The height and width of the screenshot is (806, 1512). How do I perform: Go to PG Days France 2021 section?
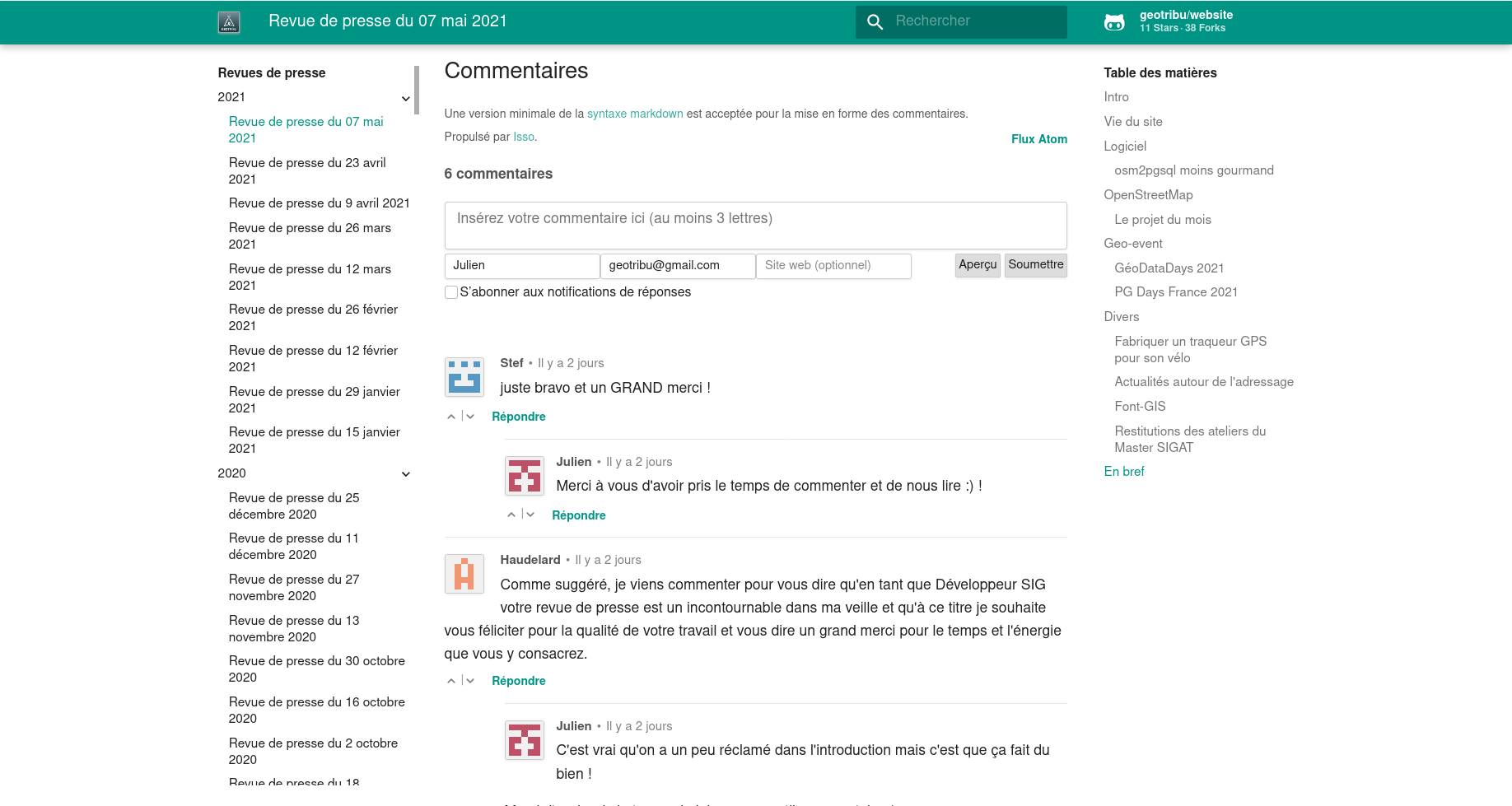(1176, 292)
